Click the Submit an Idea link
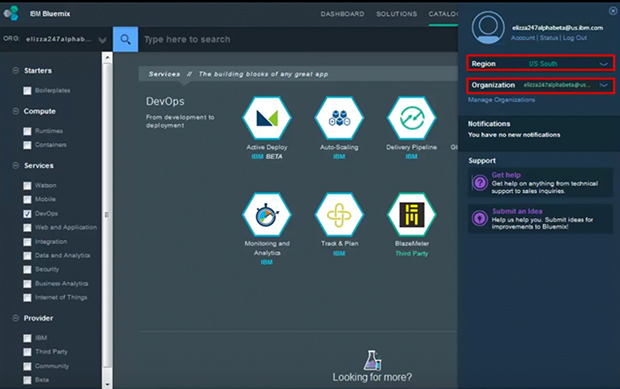Viewport: 620px width, 389px height. coord(517,211)
